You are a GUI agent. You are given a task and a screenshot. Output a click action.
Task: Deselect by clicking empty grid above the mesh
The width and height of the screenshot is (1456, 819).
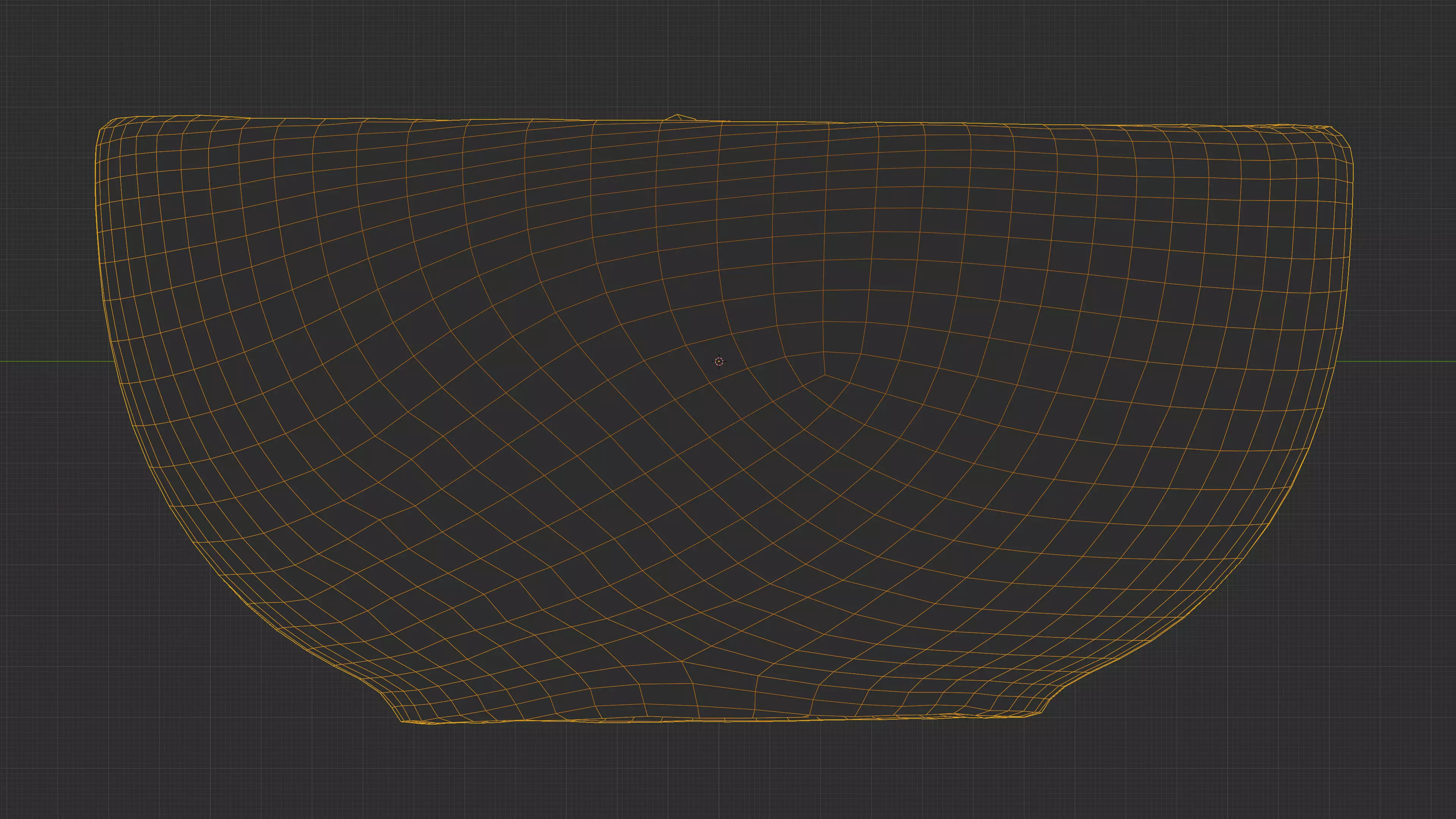(728, 56)
